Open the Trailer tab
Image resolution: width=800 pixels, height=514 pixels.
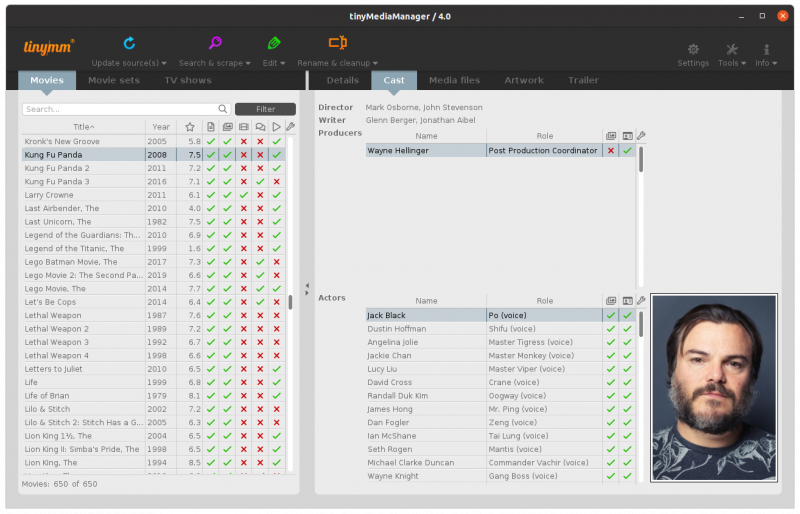(x=583, y=80)
